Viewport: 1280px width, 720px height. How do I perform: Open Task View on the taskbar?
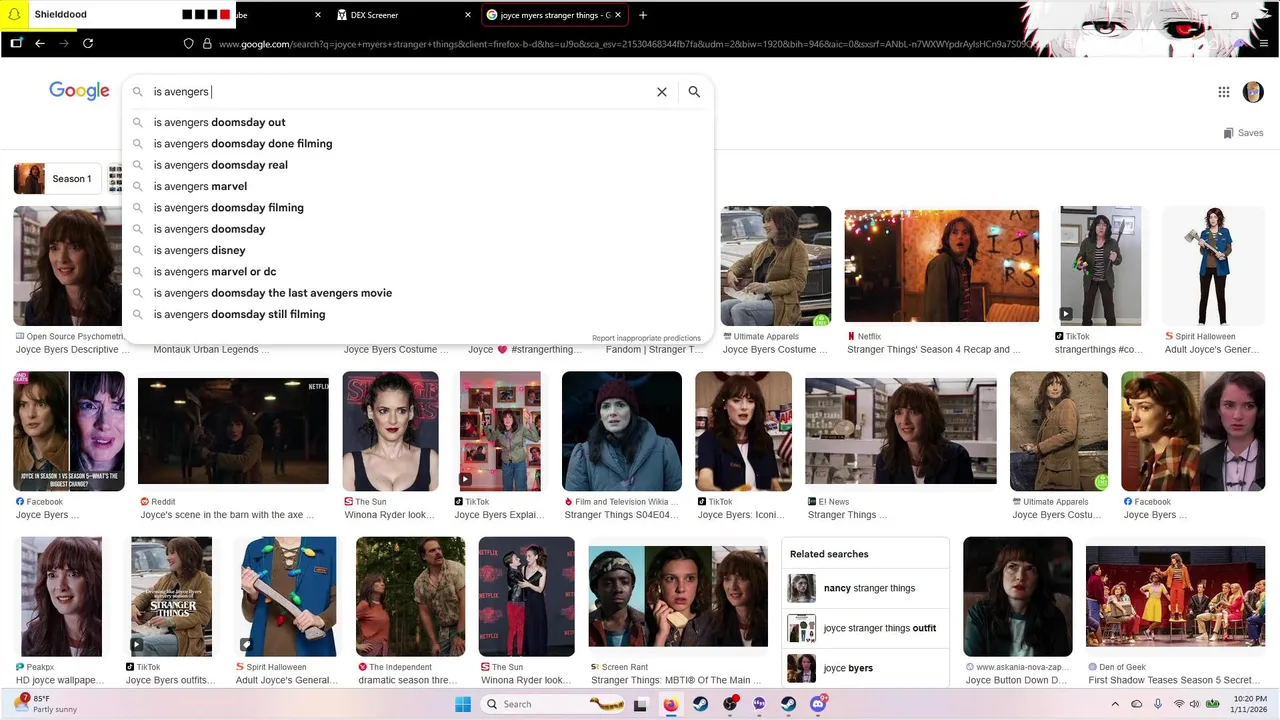point(641,704)
